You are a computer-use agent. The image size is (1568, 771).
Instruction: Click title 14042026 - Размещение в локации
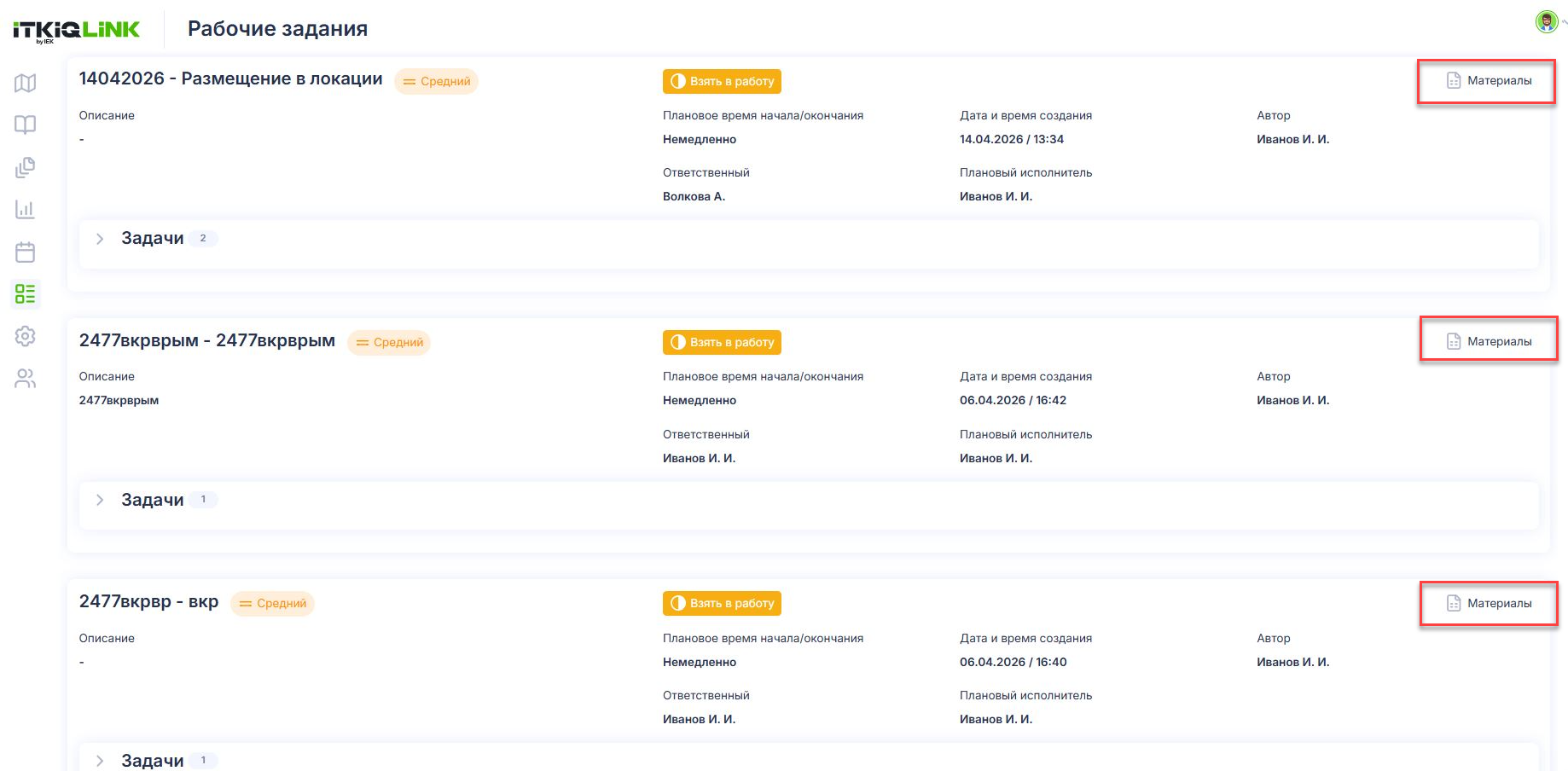230,78
